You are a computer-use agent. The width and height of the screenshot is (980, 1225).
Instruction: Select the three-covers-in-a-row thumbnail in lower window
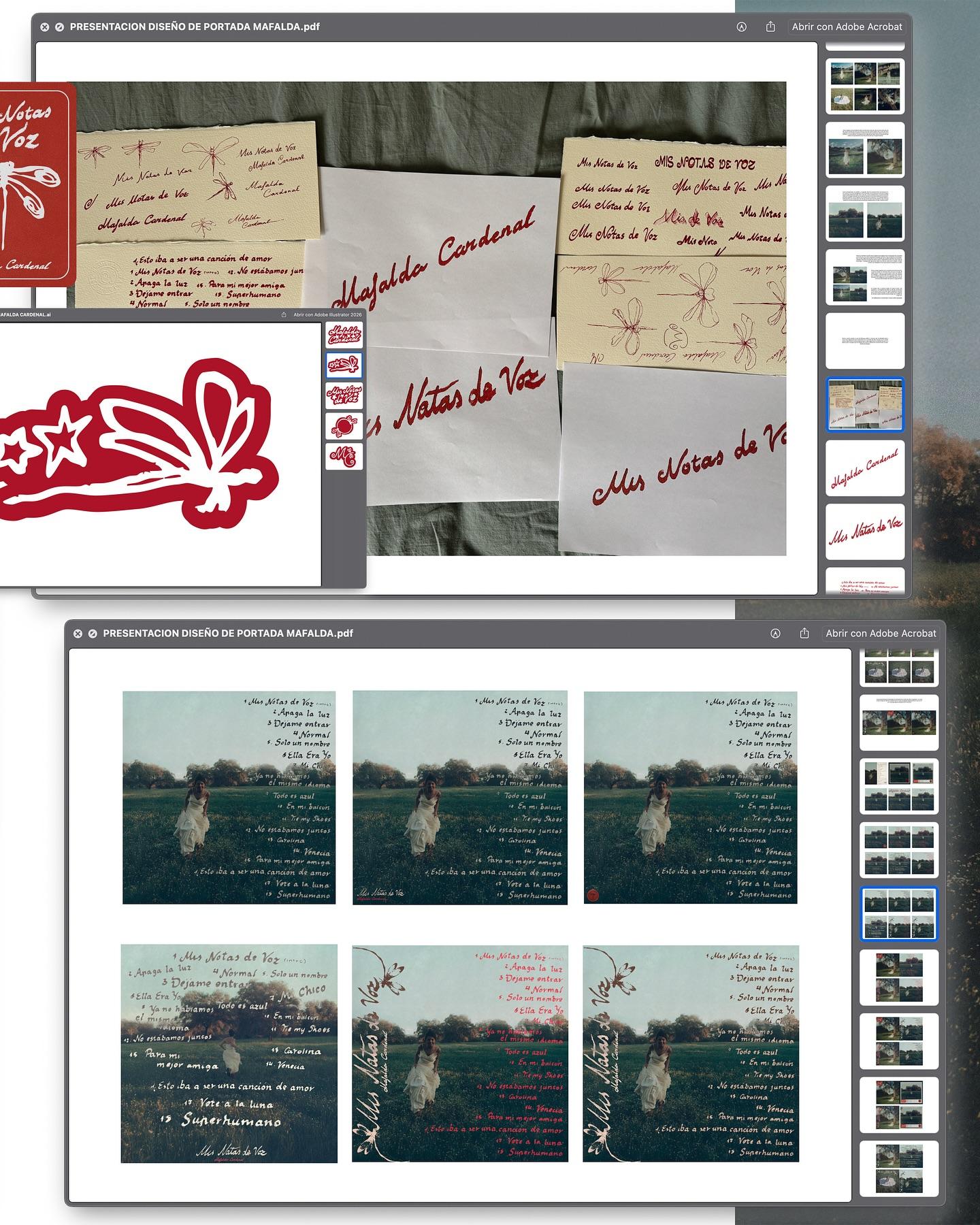pyautogui.click(x=899, y=723)
